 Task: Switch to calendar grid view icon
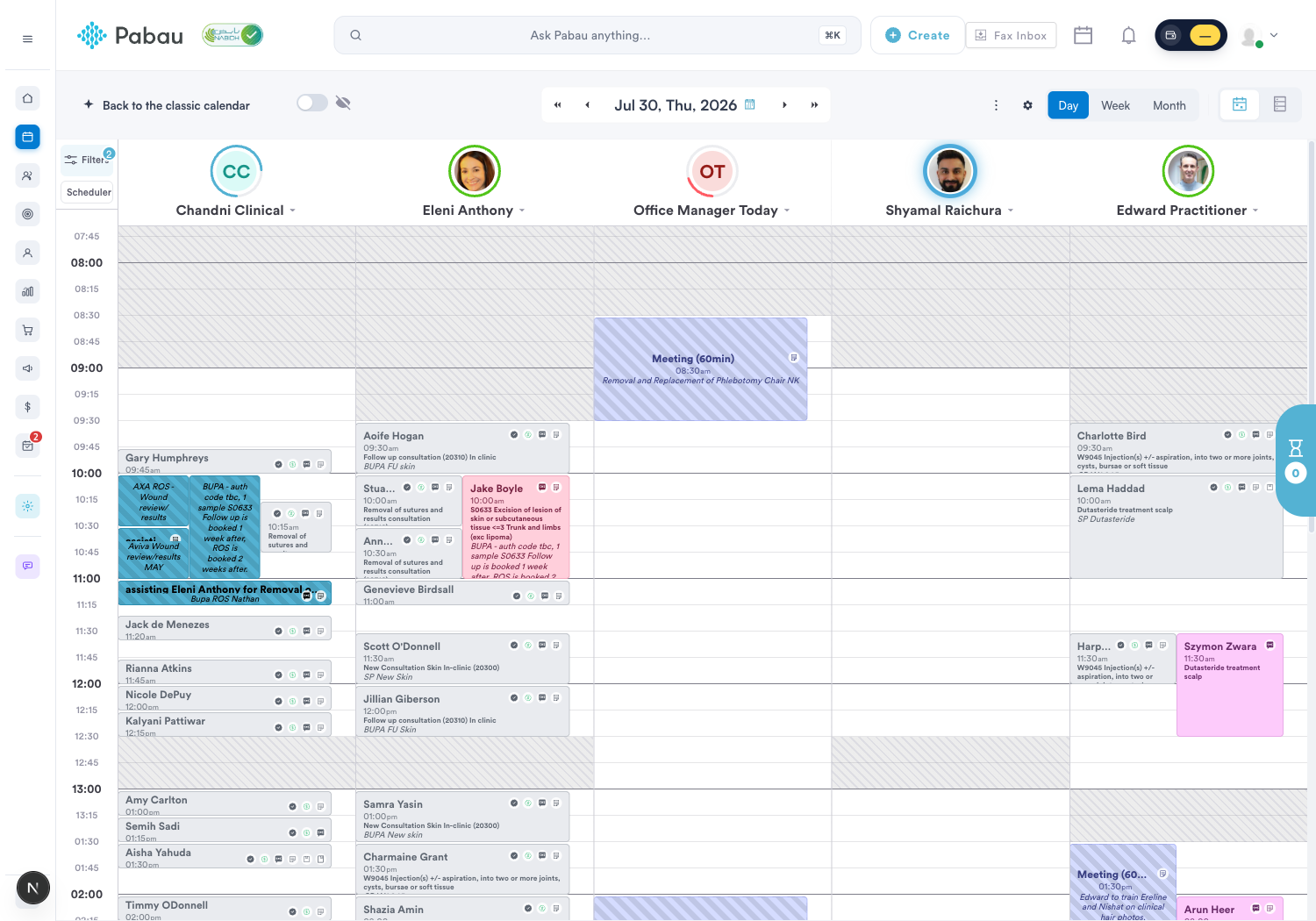tap(1240, 104)
